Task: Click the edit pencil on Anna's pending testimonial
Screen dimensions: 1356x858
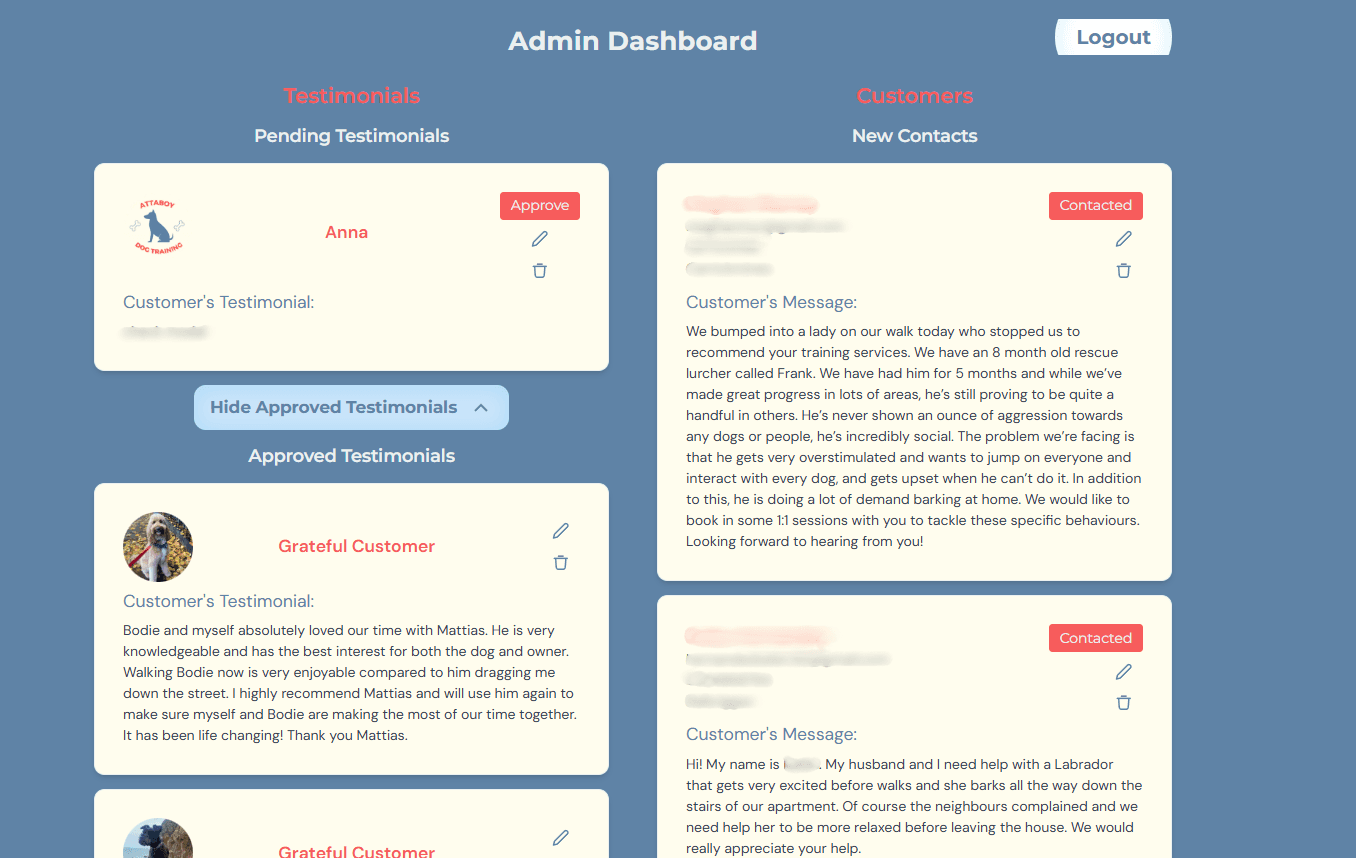Action: [x=540, y=239]
